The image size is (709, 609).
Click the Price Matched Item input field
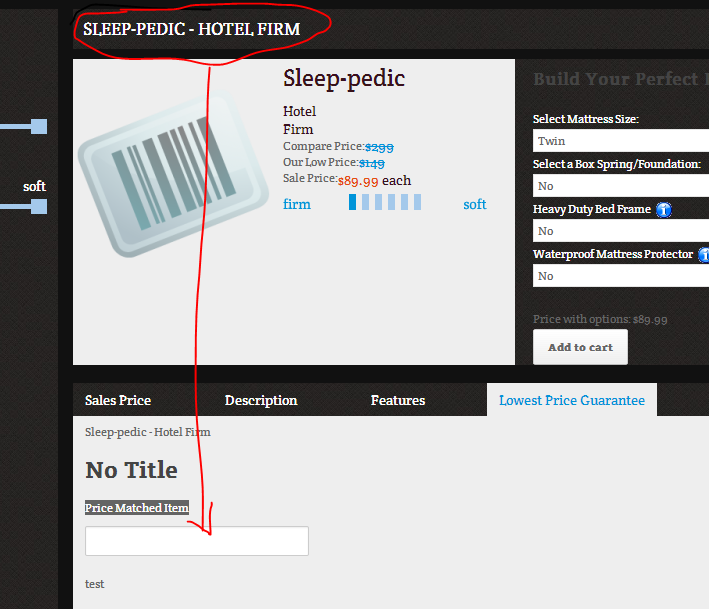pos(197,541)
